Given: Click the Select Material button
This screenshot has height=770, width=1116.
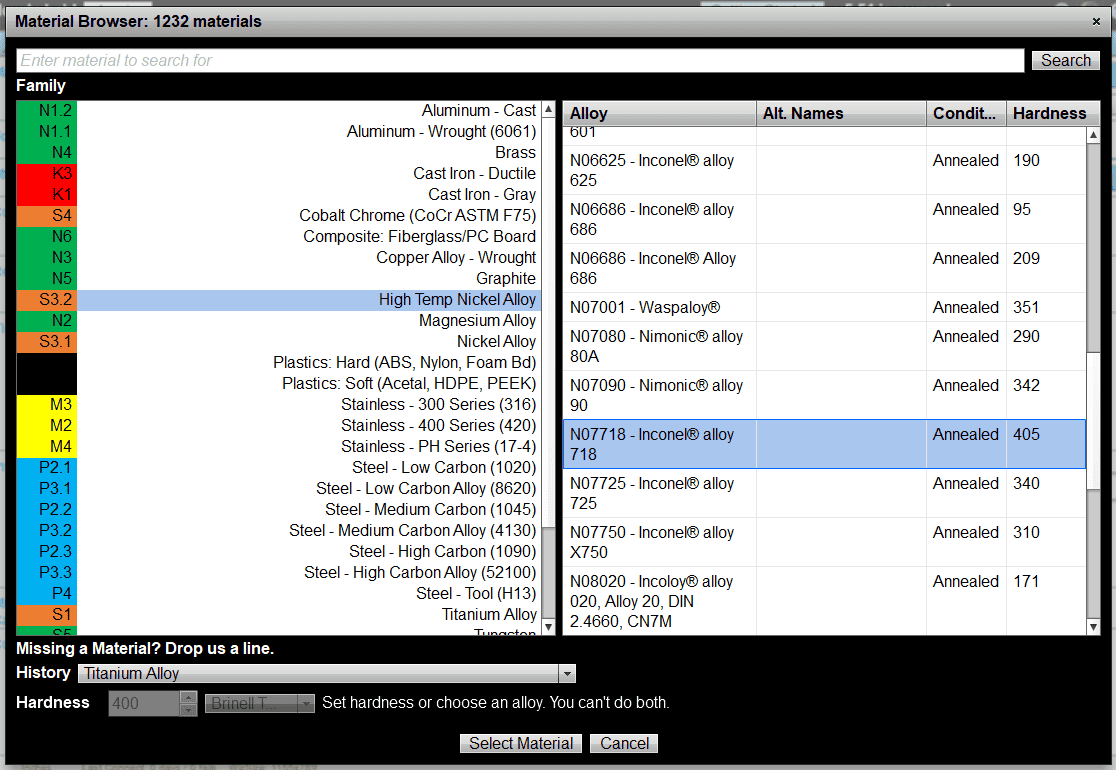Looking at the screenshot, I should point(520,743).
